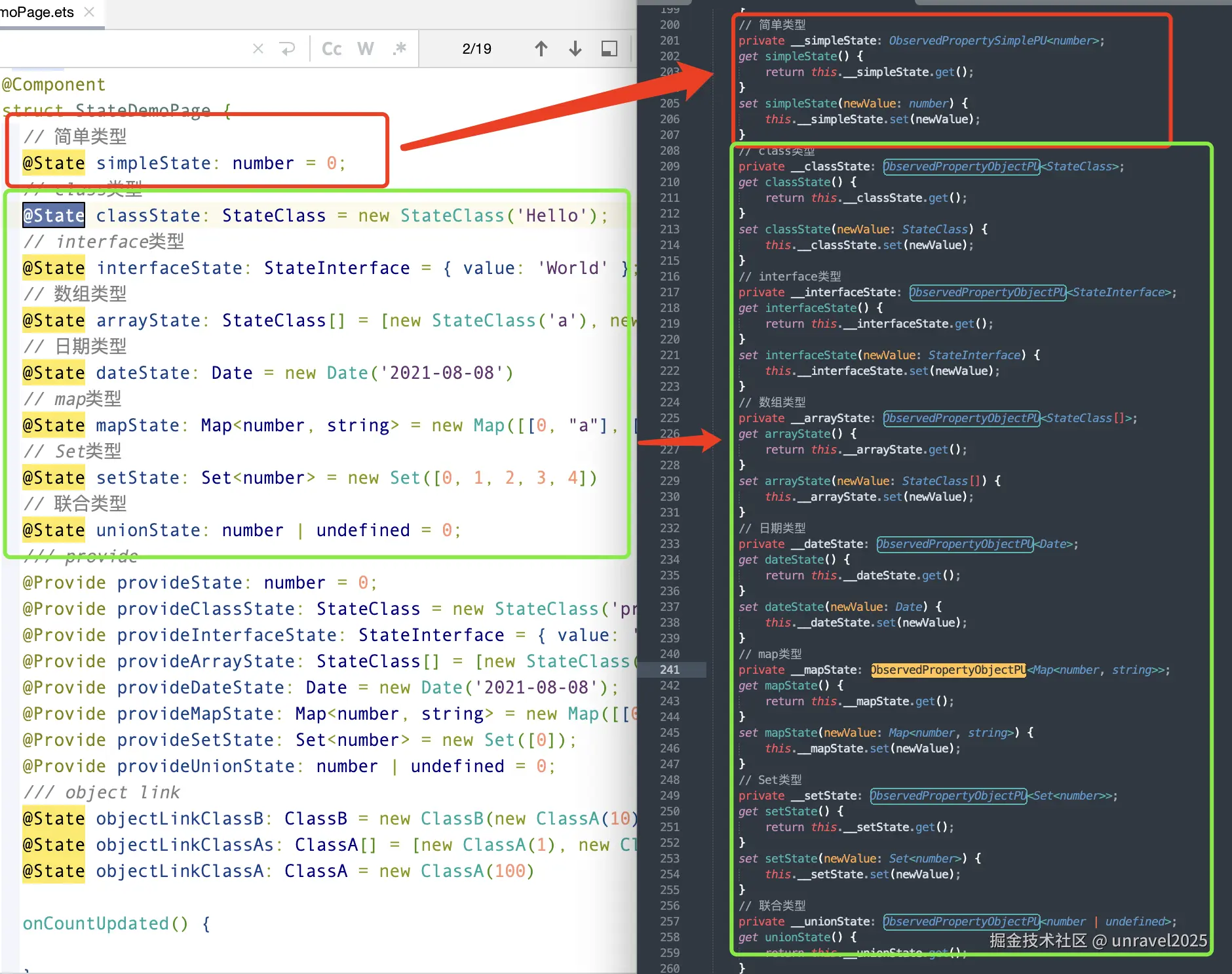Click 'set simpleState(newValue: number)' line
Viewport: 1232px width, 974px height.
pos(853,104)
